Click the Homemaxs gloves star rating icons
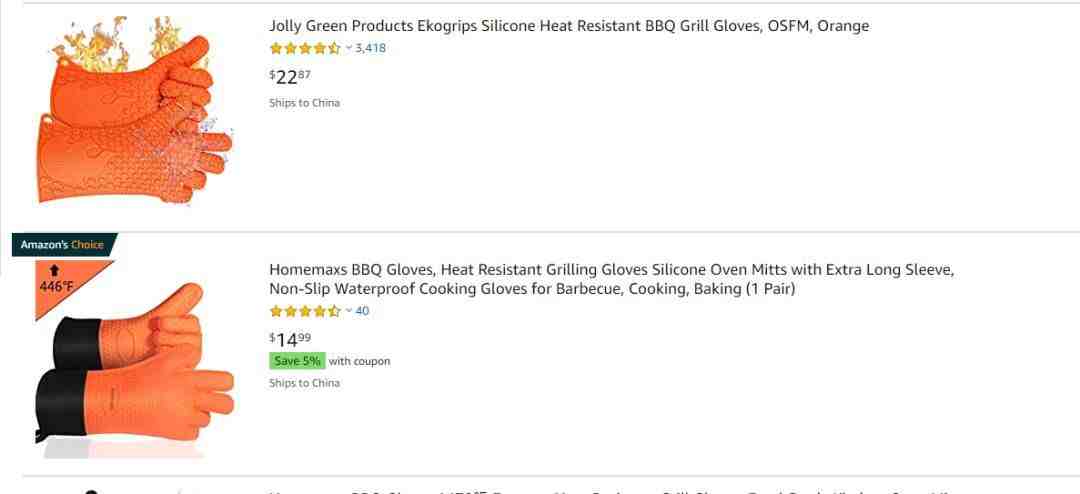Screen dimensions: 1080x494 pos(304,311)
